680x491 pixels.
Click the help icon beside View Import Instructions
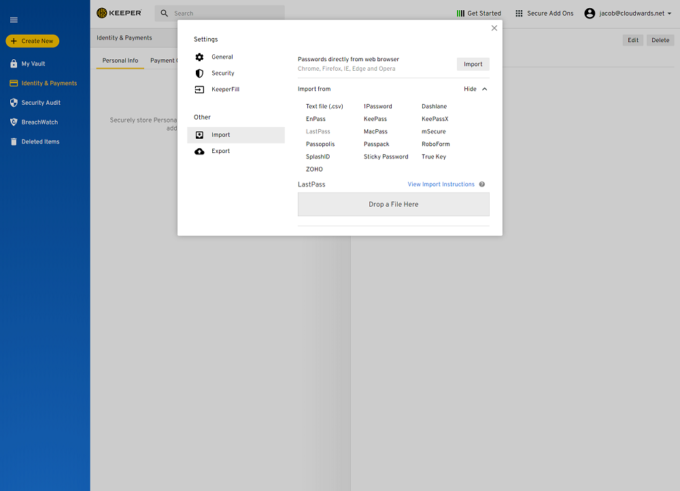[482, 184]
